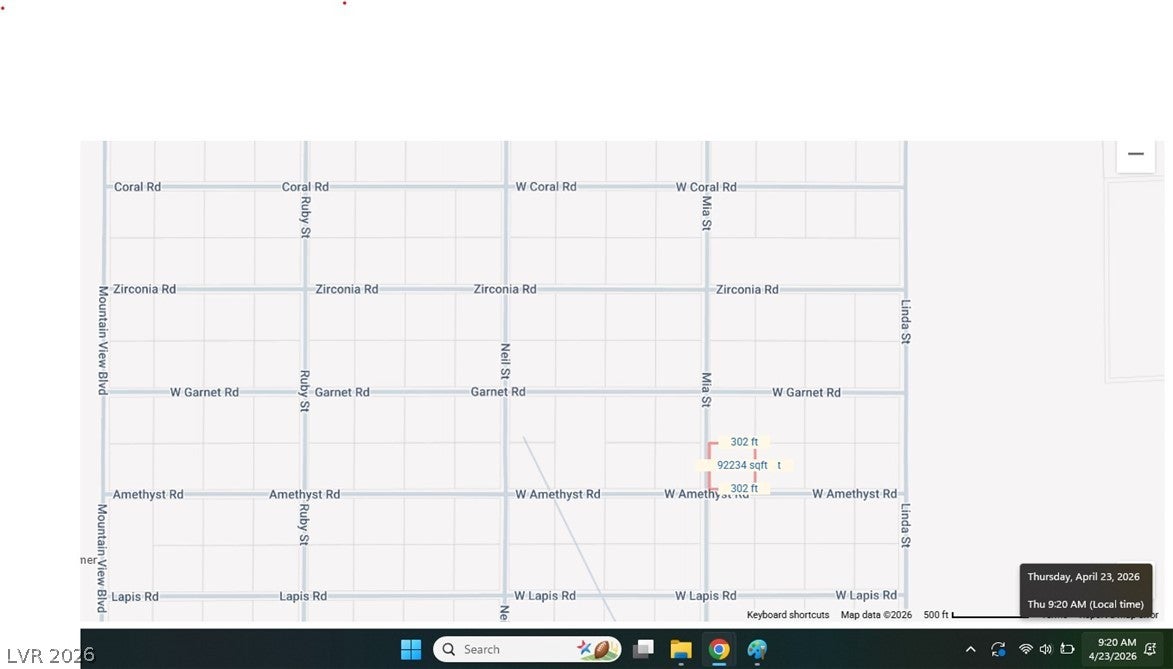Viewport: 1173px width, 669px height.
Task: Click the upper 302 ft measurement label
Action: pyautogui.click(x=744, y=442)
